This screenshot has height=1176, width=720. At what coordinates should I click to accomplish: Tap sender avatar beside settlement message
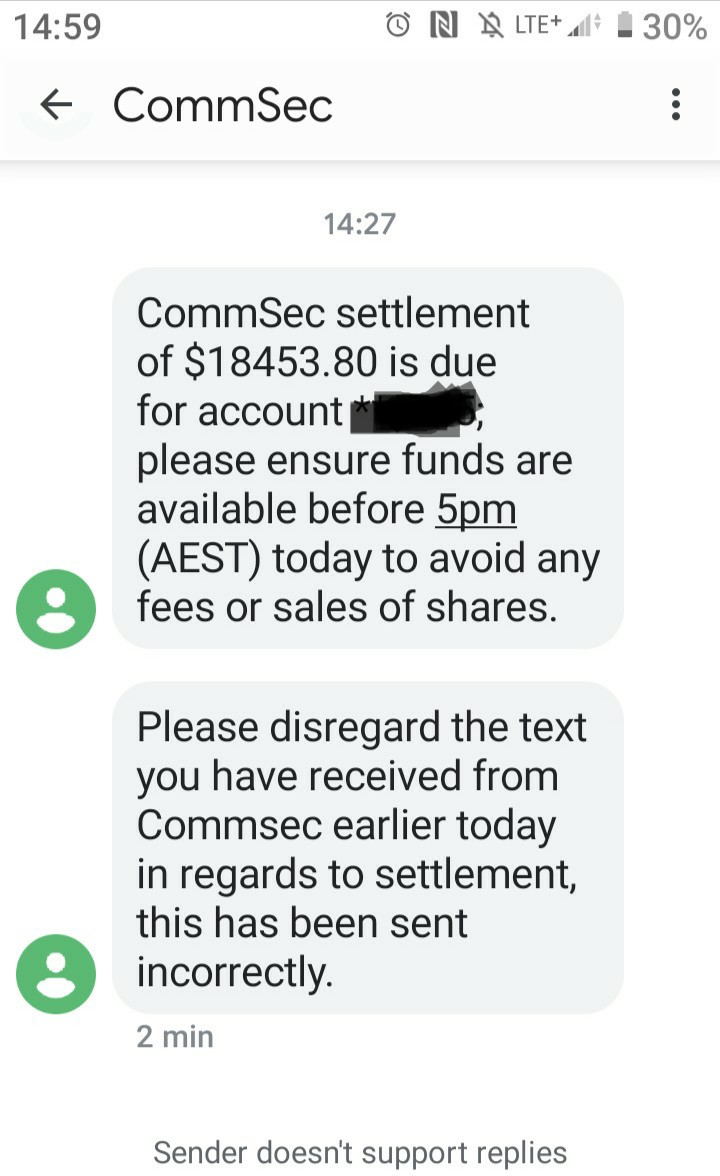(x=56, y=609)
